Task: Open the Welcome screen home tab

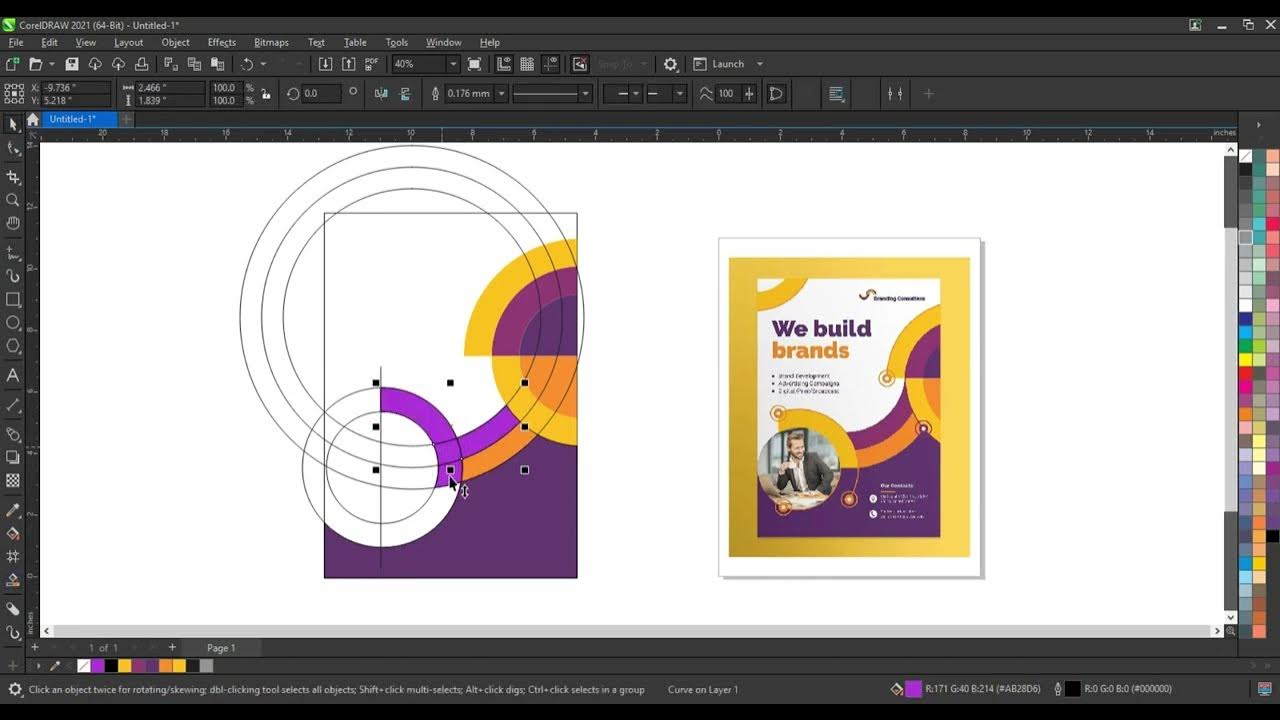Action: (32, 119)
